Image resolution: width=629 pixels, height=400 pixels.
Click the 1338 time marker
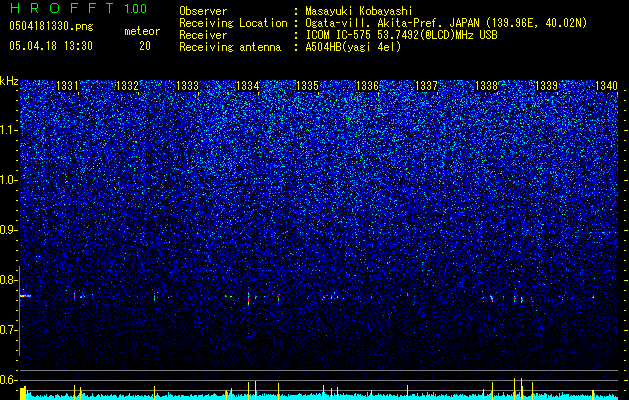(486, 86)
